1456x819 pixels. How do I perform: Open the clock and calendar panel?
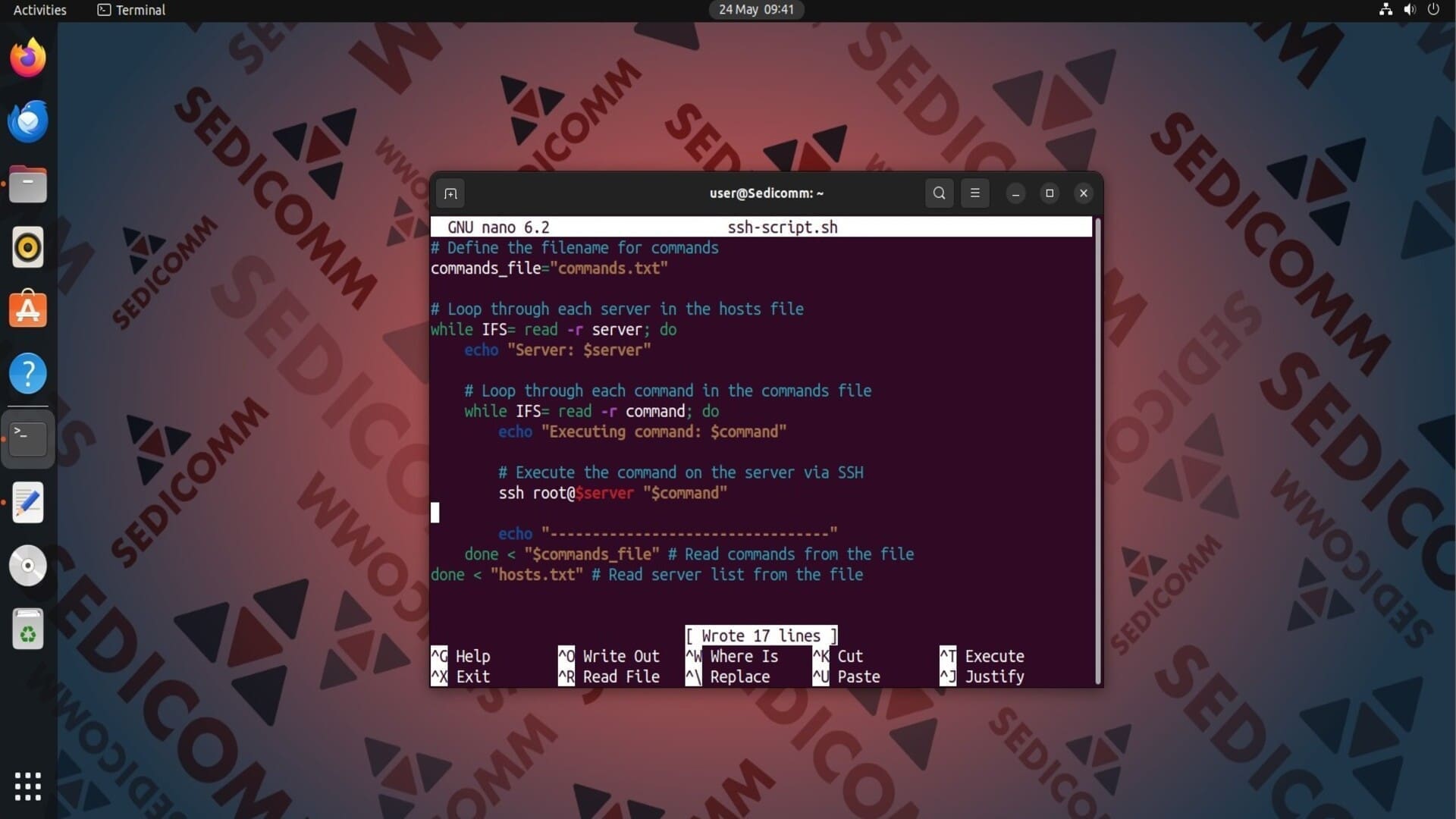coord(756,10)
